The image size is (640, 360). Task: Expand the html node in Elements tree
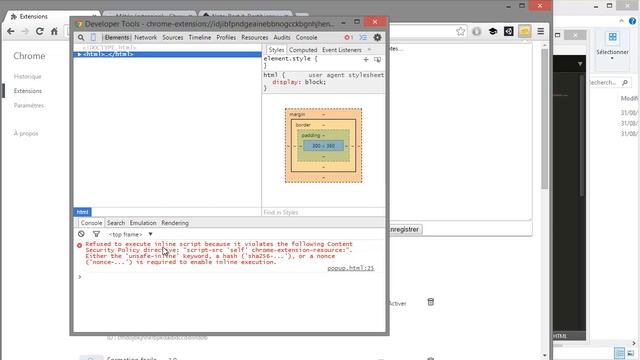point(79,54)
